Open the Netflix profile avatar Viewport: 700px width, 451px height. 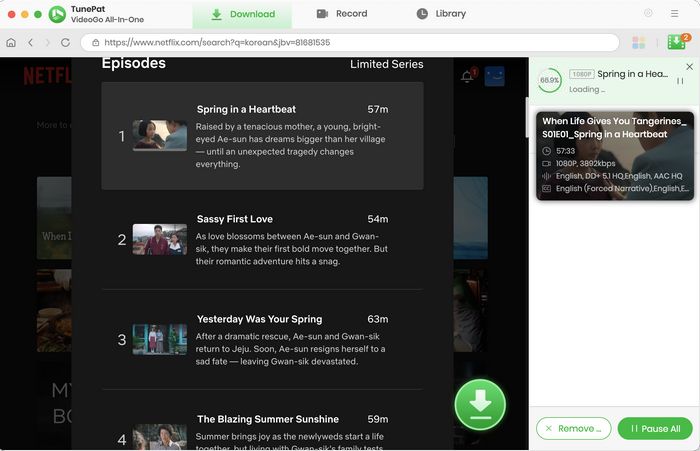click(x=496, y=76)
